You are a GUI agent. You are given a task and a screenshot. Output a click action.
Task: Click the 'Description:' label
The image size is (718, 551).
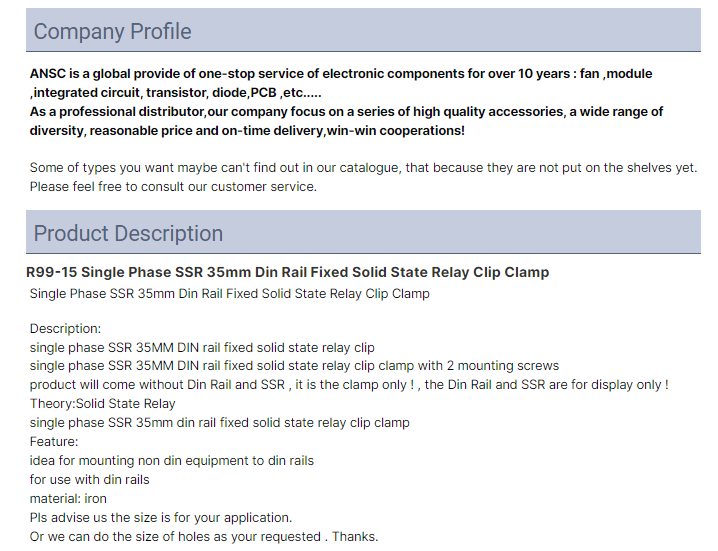[x=65, y=329]
